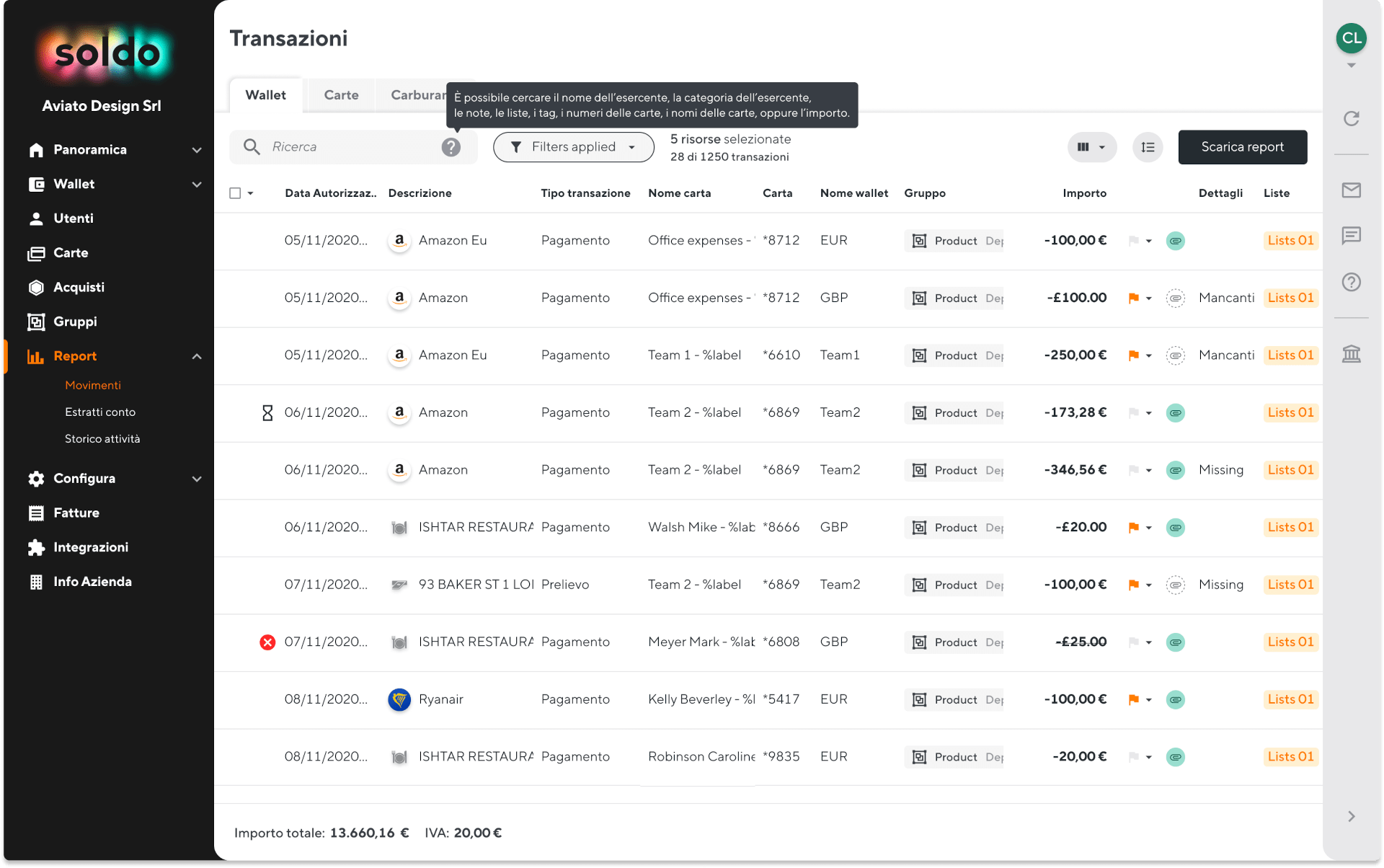1384x868 pixels.
Task: Click the CL user avatar
Action: [1351, 38]
